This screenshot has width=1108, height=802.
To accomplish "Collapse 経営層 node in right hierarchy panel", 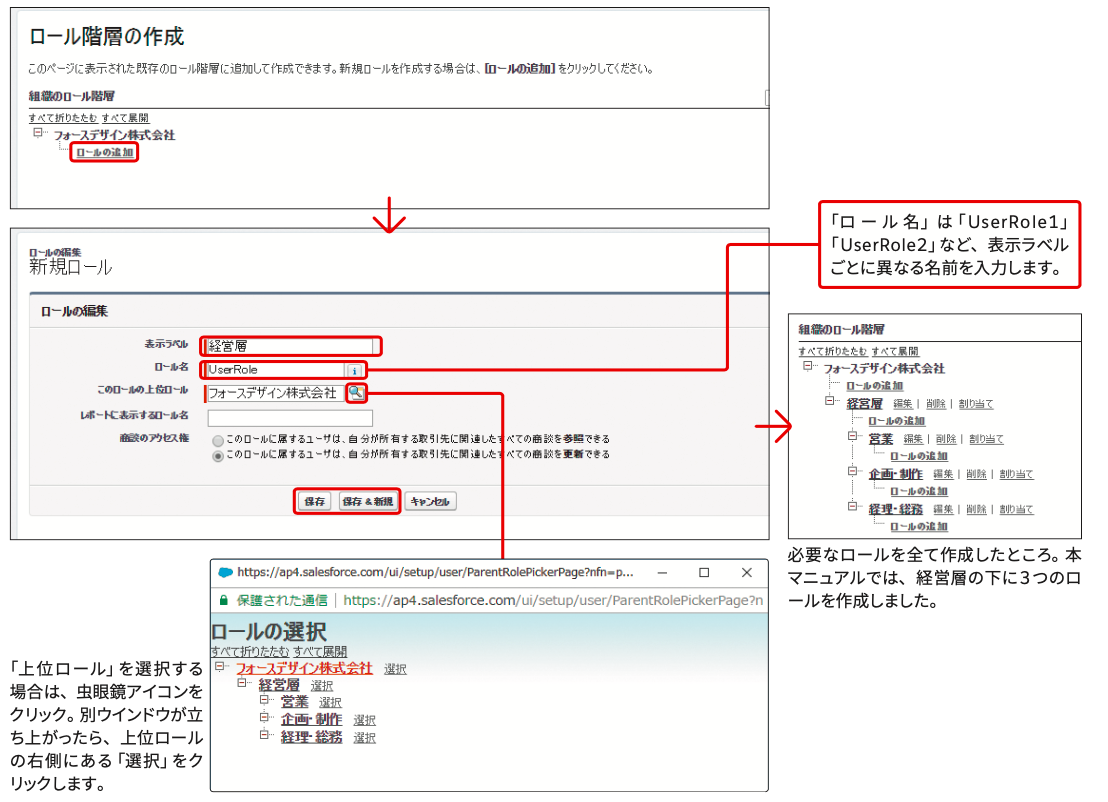I will pyautogui.click(x=830, y=401).
